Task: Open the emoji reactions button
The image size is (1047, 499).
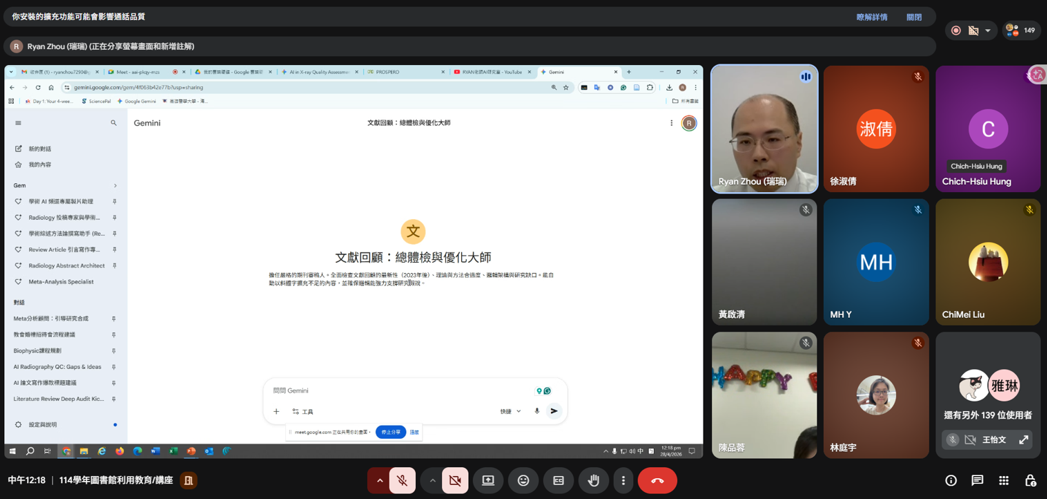Action: (x=523, y=480)
